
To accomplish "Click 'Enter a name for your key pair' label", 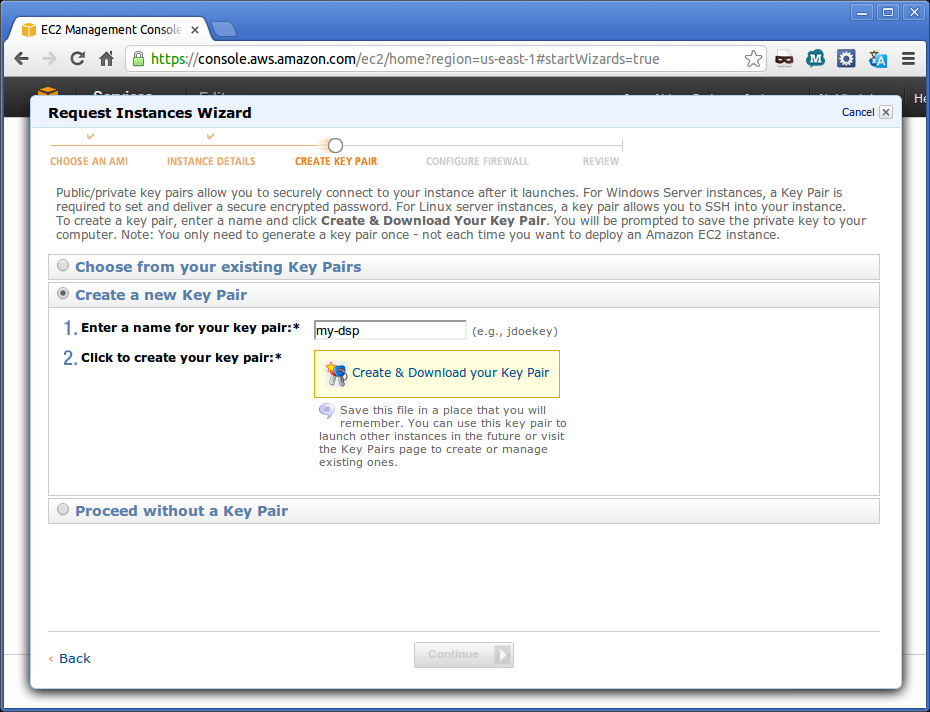I will [x=190, y=328].
